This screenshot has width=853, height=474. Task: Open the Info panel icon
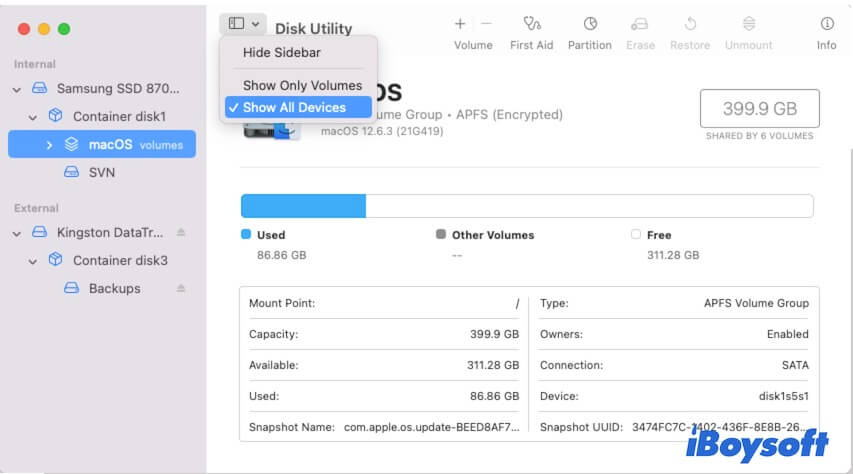click(826, 24)
